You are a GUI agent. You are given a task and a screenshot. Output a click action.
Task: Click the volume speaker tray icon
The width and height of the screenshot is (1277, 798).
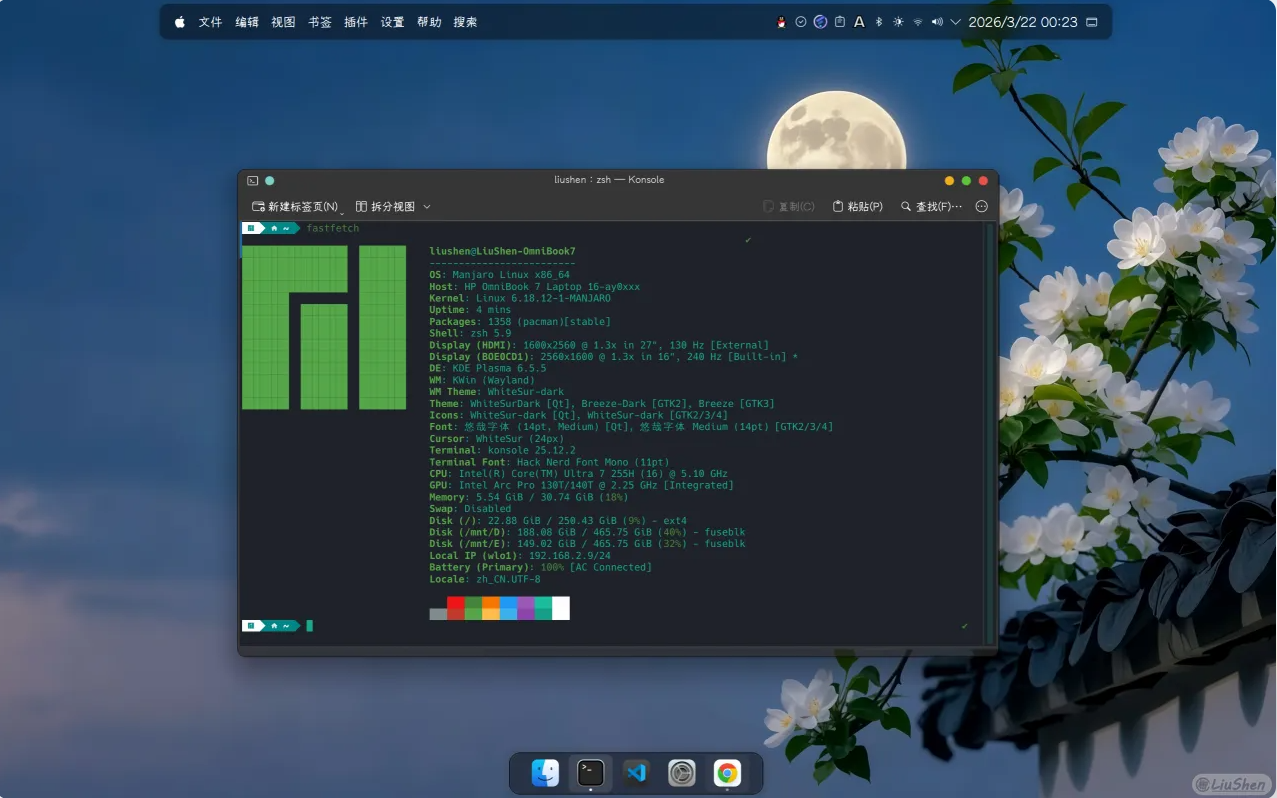(937, 22)
